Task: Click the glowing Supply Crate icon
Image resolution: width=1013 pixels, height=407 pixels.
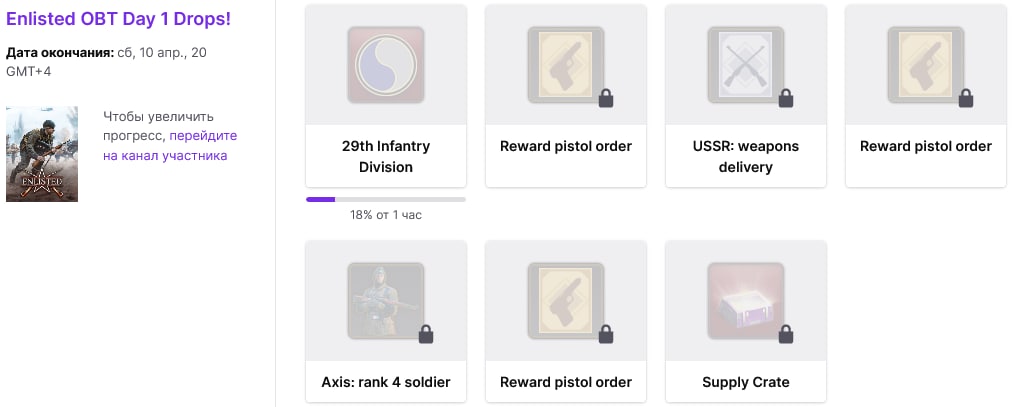Action: (x=746, y=300)
